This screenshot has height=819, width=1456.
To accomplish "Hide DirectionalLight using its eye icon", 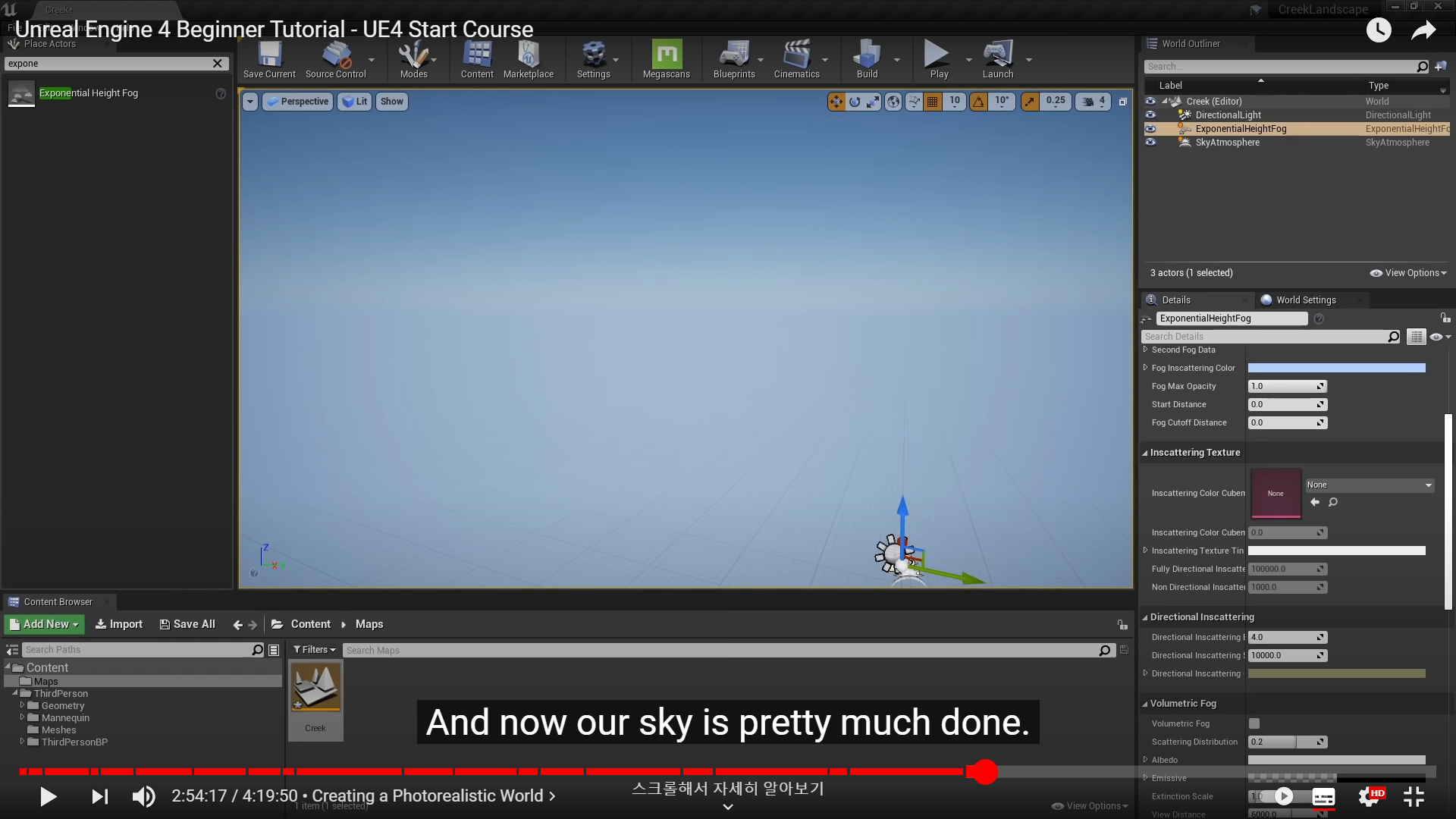I will pos(1150,115).
